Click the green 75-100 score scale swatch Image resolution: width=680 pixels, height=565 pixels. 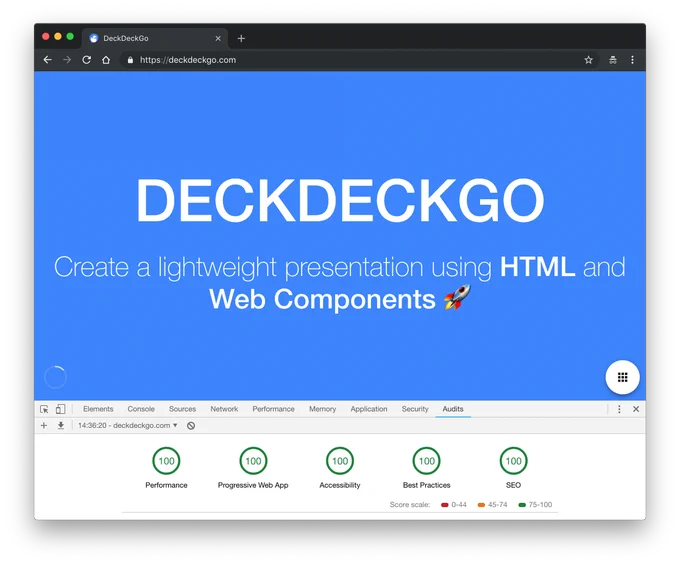pyautogui.click(x=522, y=505)
